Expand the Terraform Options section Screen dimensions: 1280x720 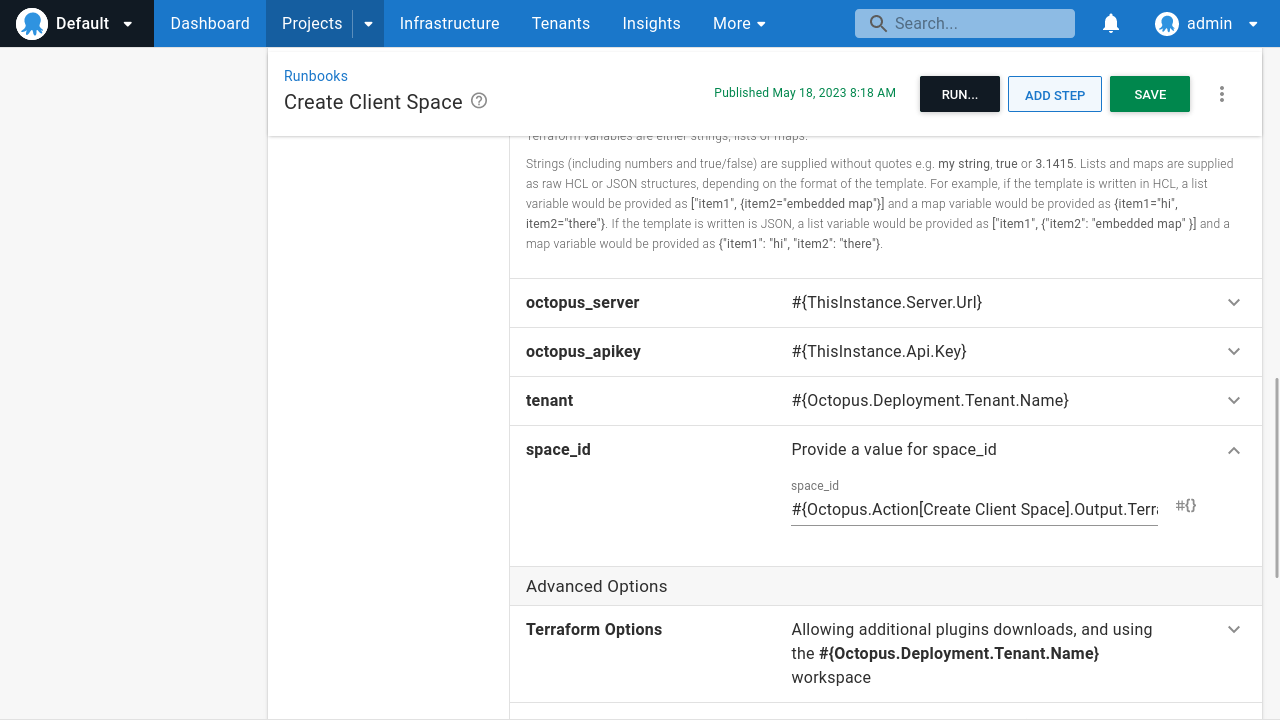(1233, 629)
